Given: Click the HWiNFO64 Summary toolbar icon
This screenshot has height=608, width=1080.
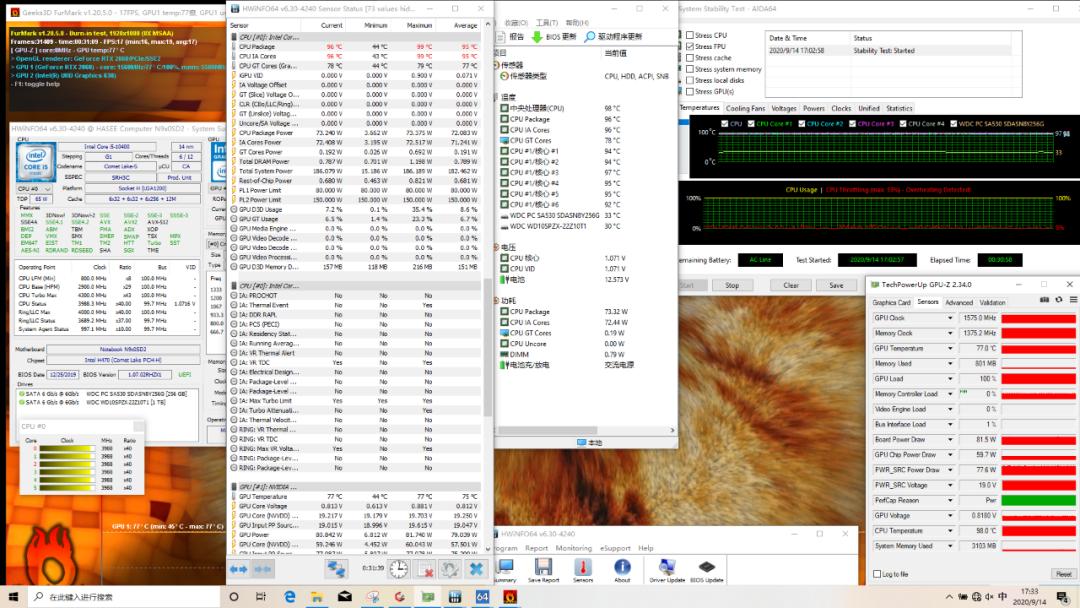Looking at the screenshot, I should point(508,567).
